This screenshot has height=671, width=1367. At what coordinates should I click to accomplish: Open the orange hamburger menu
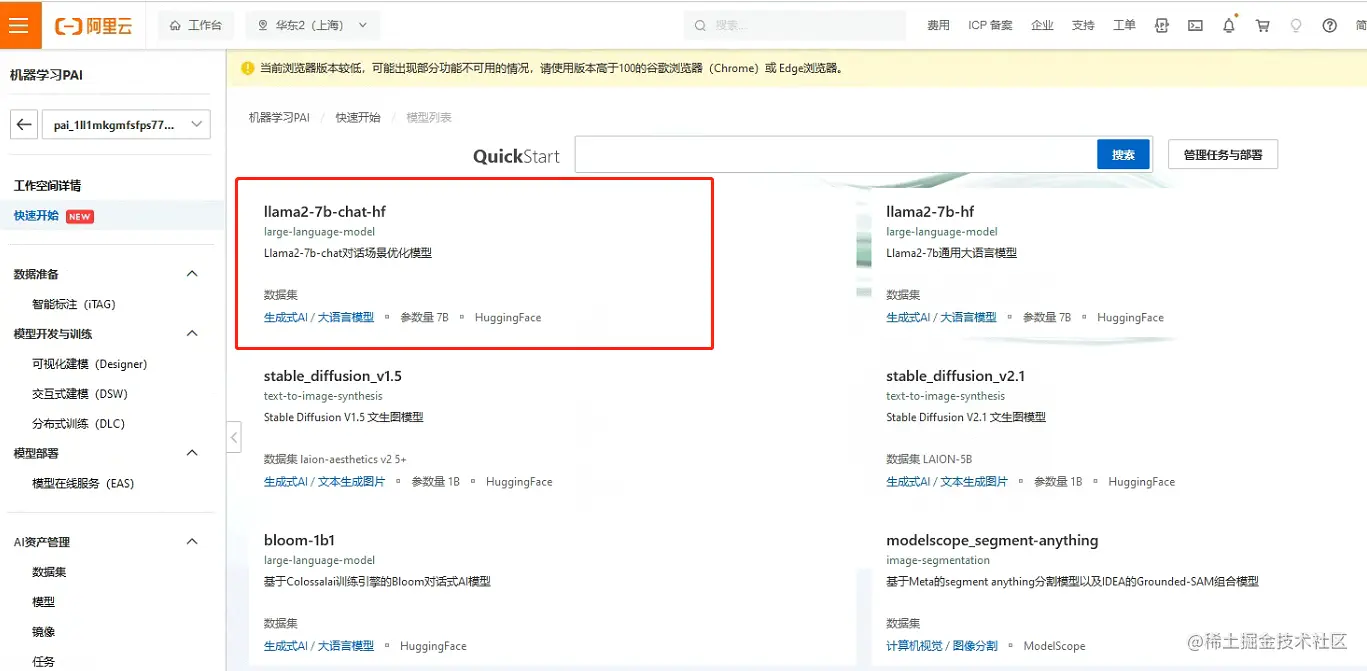click(x=20, y=25)
